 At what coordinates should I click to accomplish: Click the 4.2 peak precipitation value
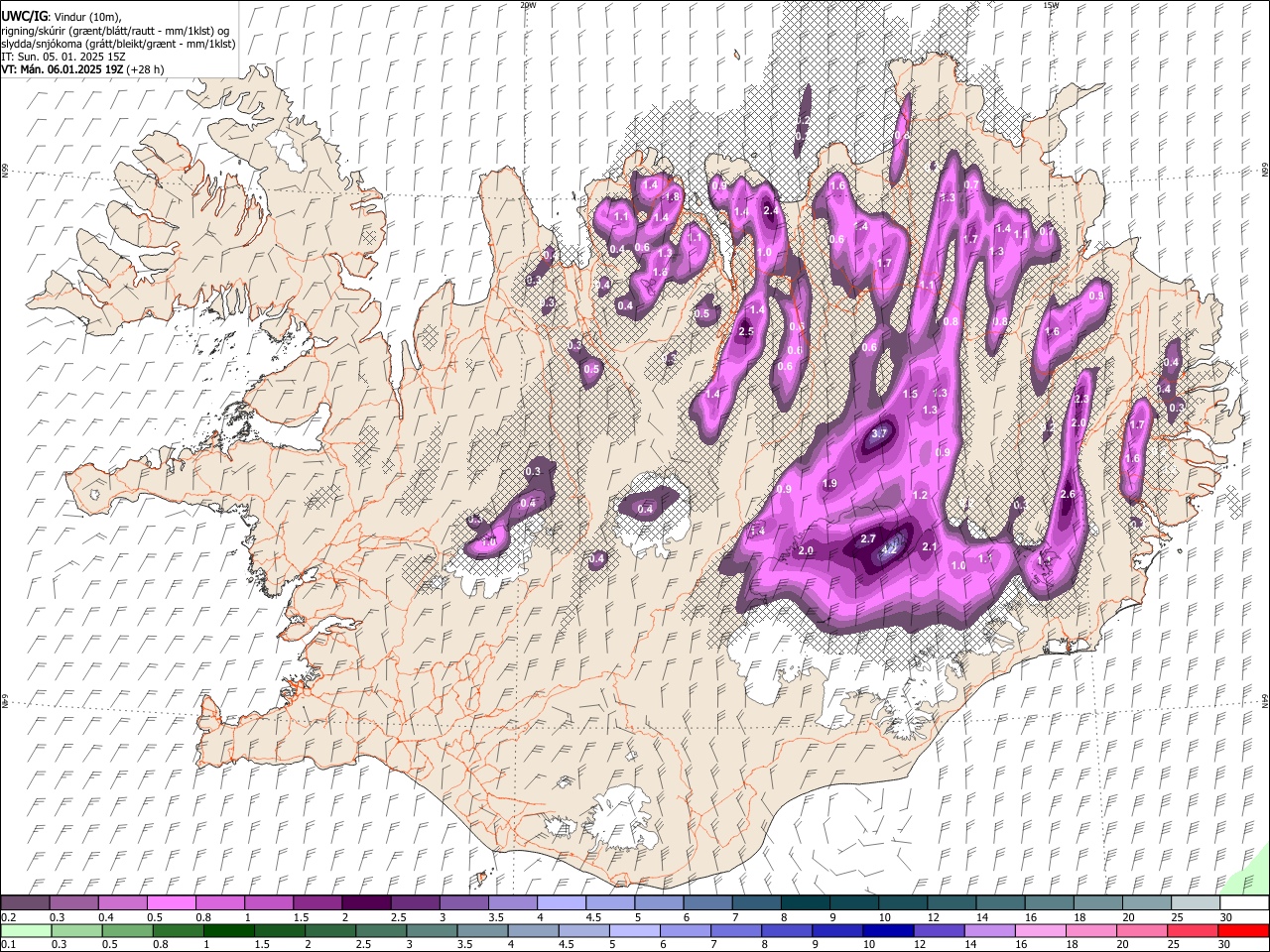tap(890, 549)
